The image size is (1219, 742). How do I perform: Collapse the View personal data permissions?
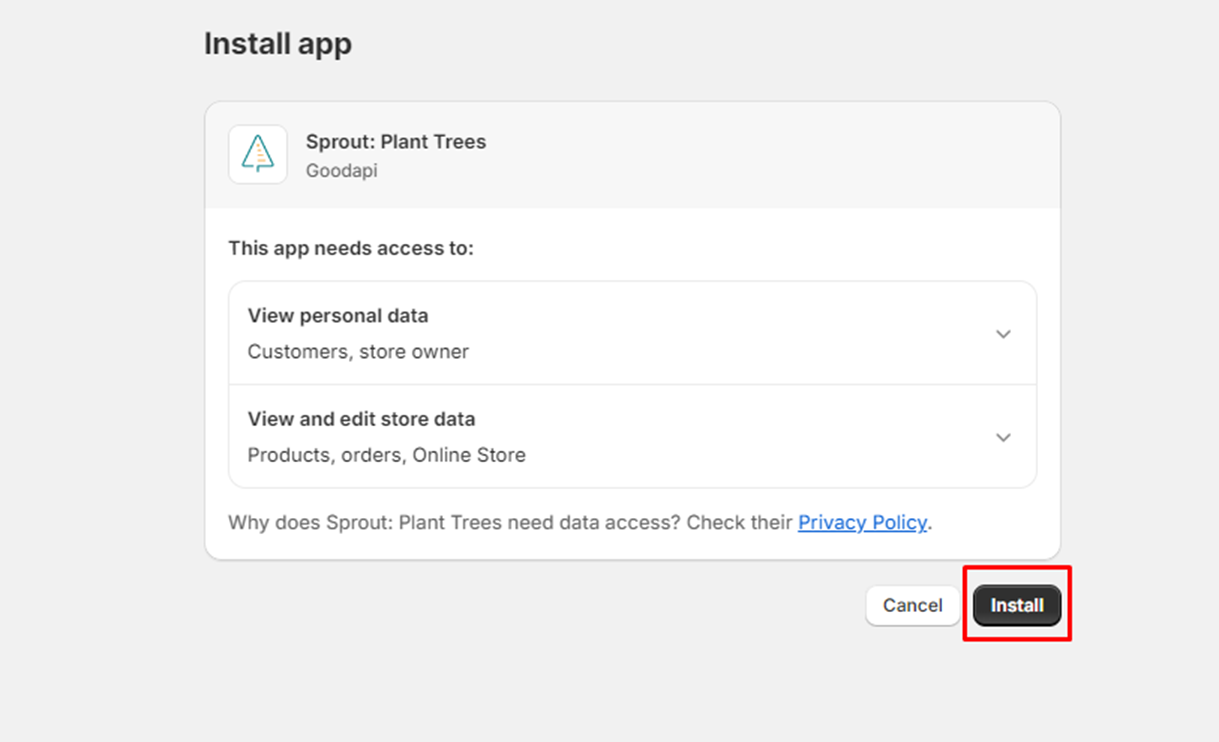1003,334
